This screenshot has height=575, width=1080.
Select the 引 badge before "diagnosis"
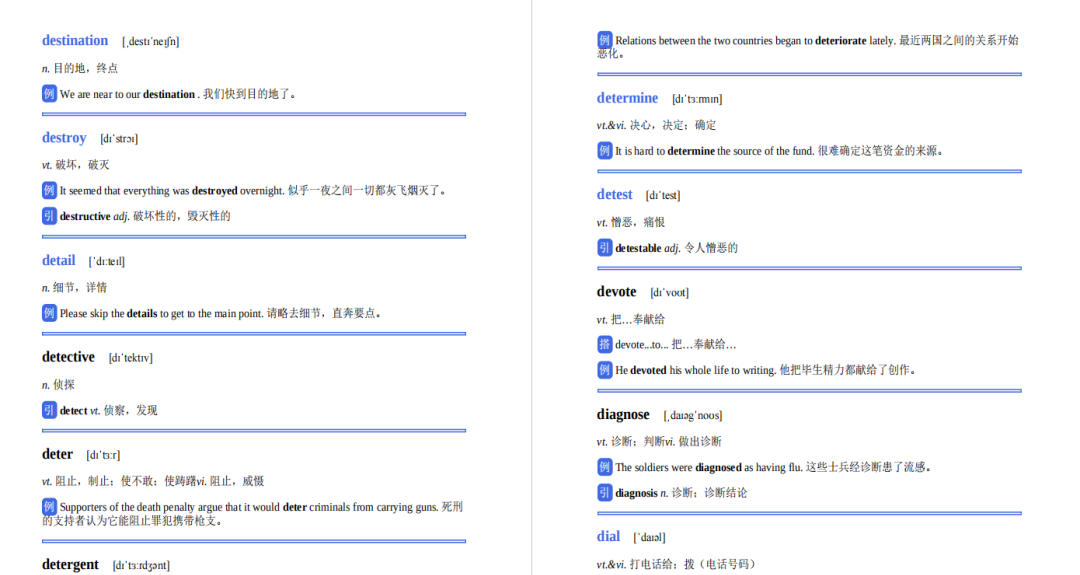pyautogui.click(x=604, y=492)
